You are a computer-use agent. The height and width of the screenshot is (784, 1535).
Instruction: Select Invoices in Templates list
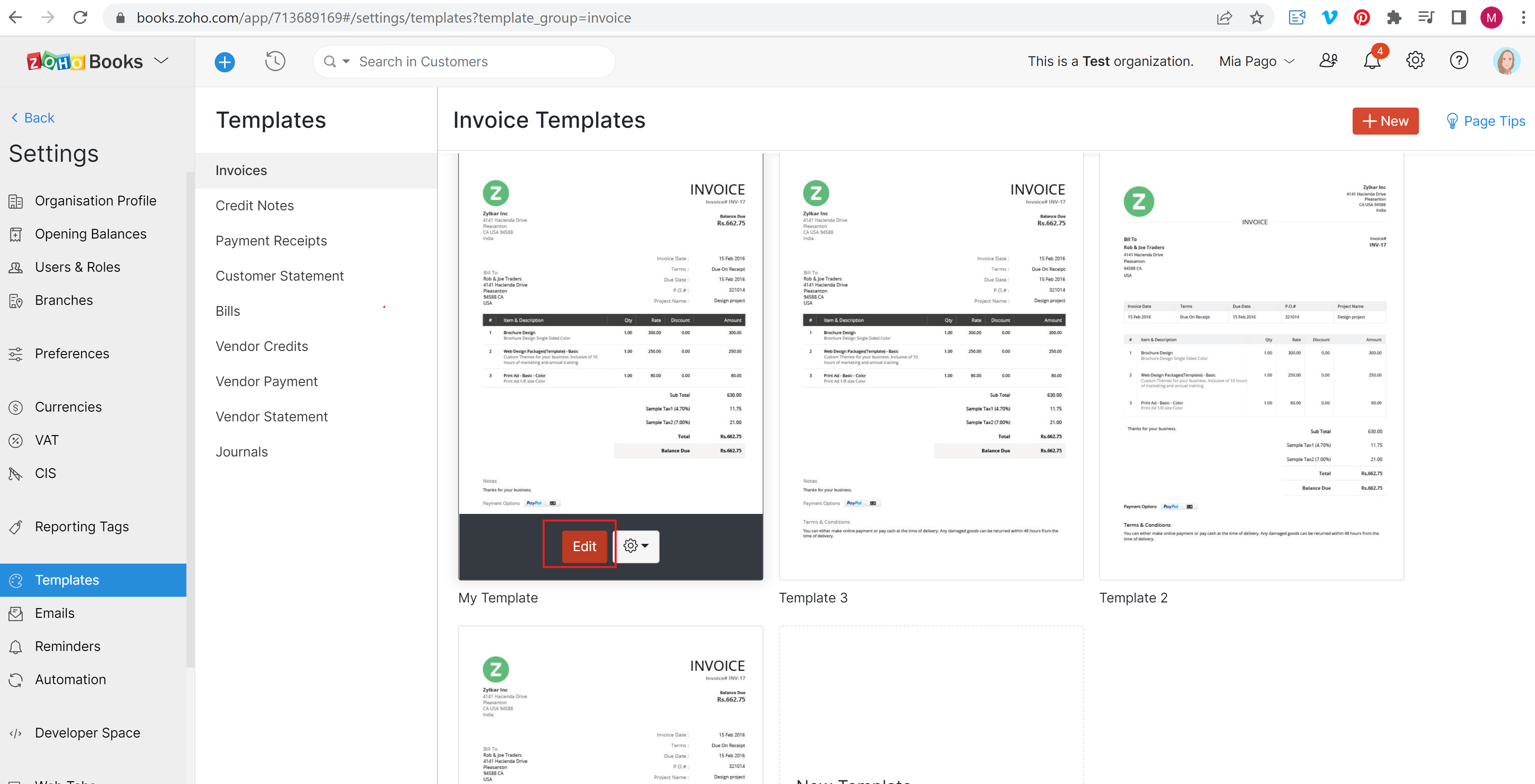[316, 170]
